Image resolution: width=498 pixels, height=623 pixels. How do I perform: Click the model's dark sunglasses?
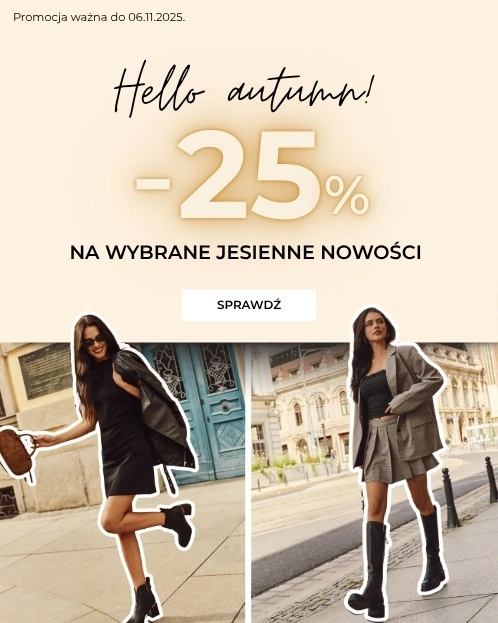coord(94,341)
